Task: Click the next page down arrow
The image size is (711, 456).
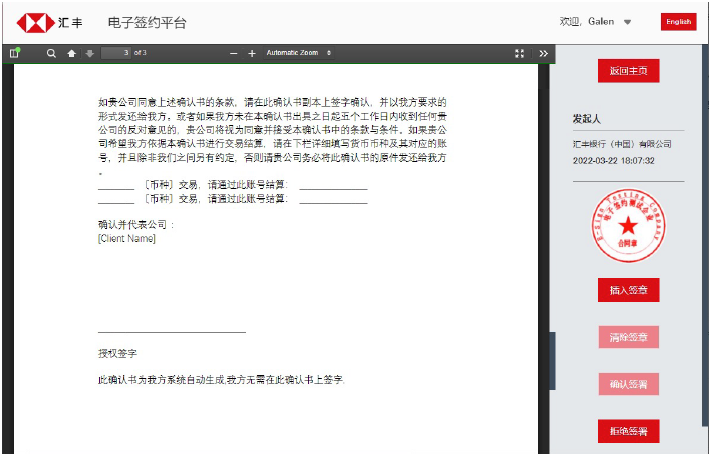Action: (89, 53)
